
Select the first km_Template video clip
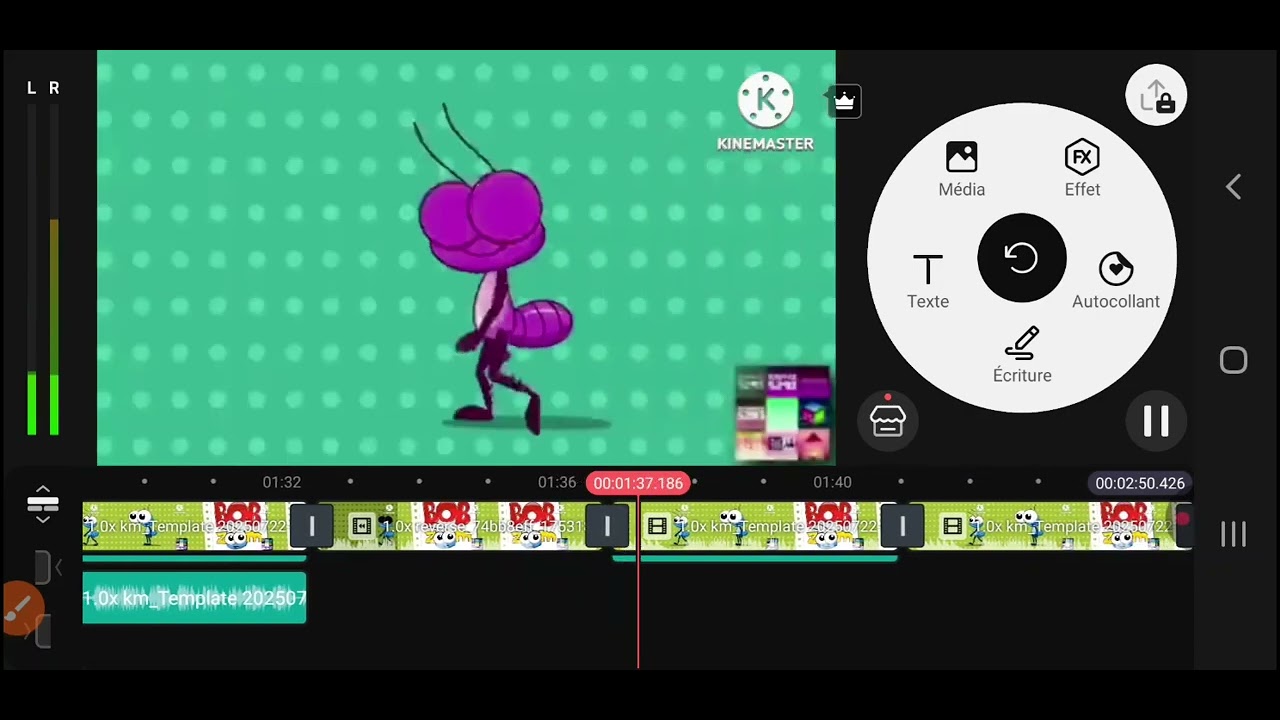point(186,526)
